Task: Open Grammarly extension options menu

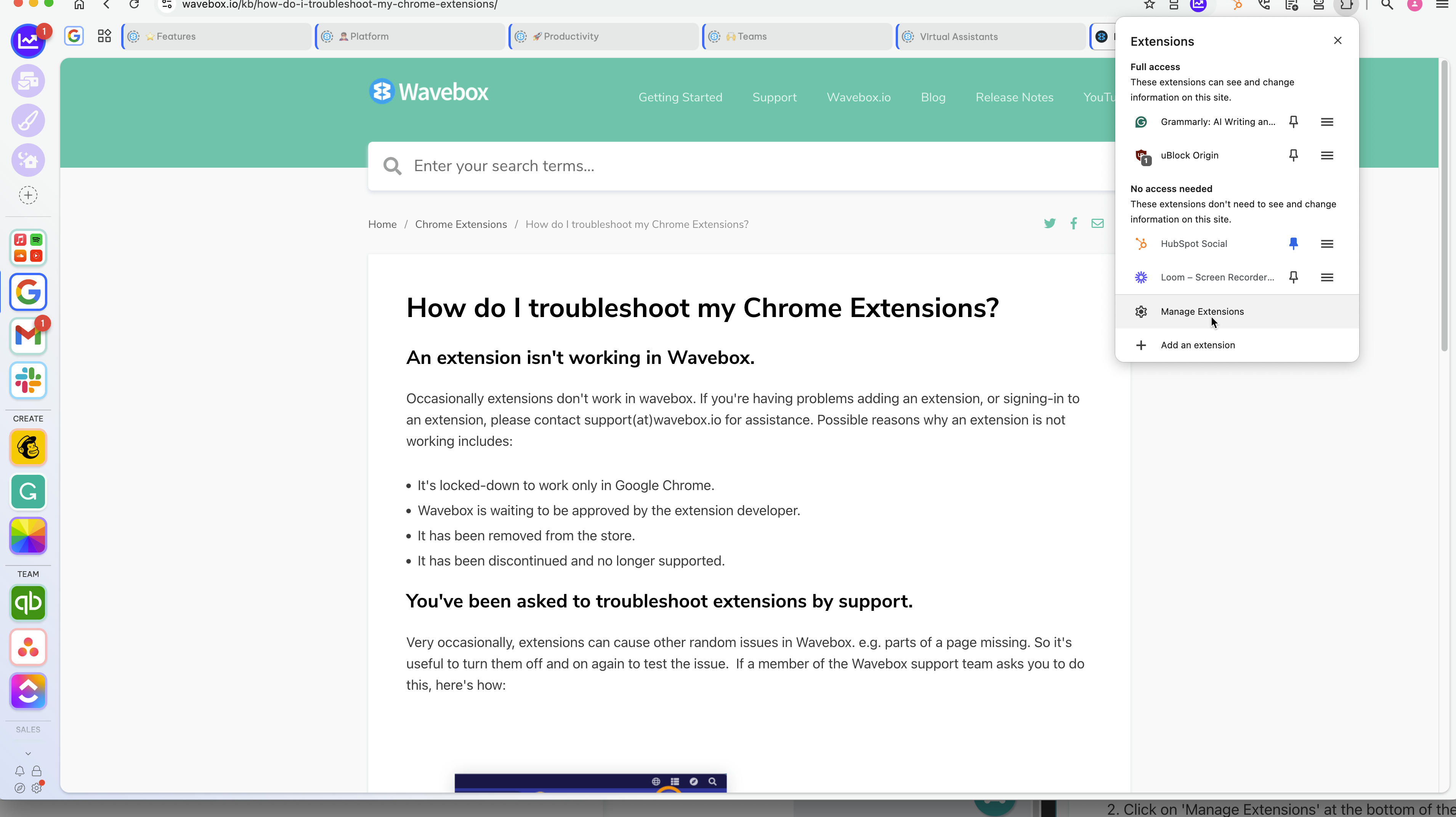Action: pos(1327,122)
